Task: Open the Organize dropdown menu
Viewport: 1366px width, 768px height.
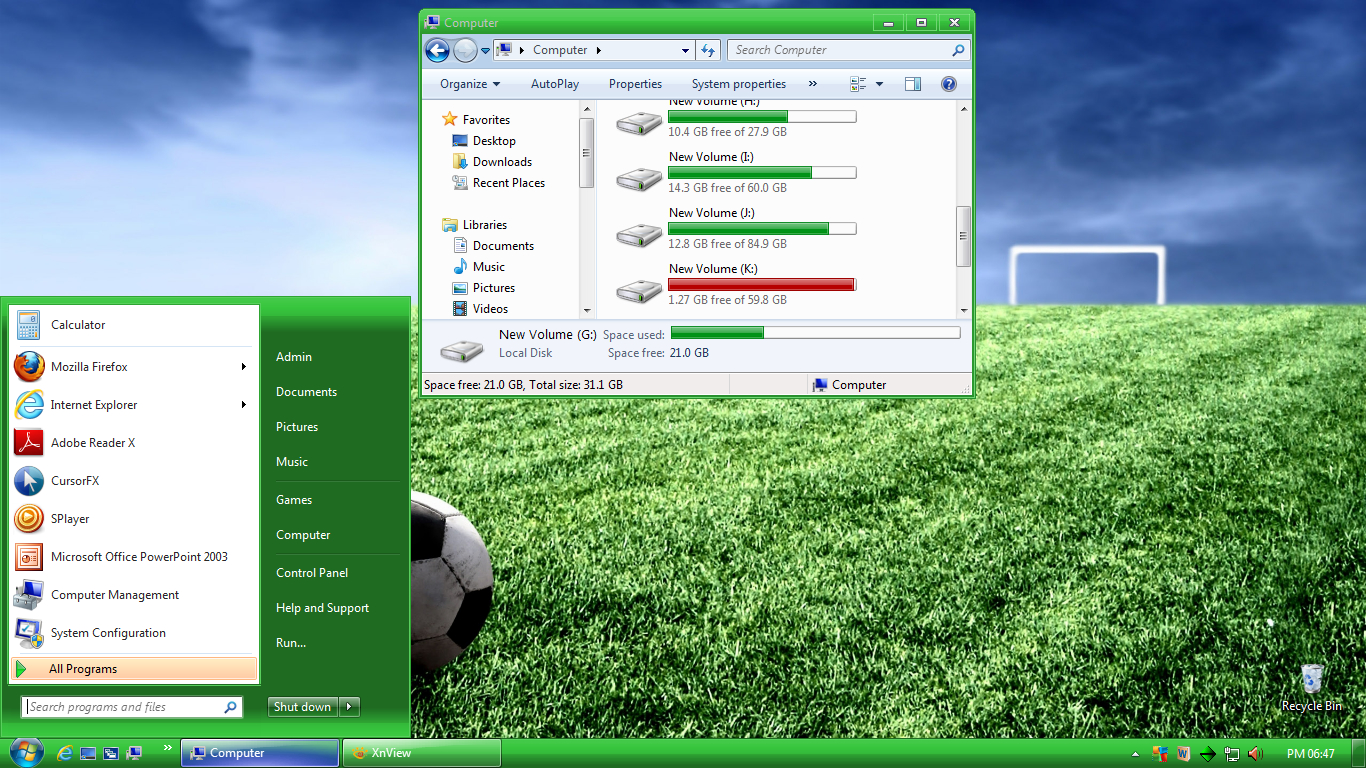Action: 470,84
